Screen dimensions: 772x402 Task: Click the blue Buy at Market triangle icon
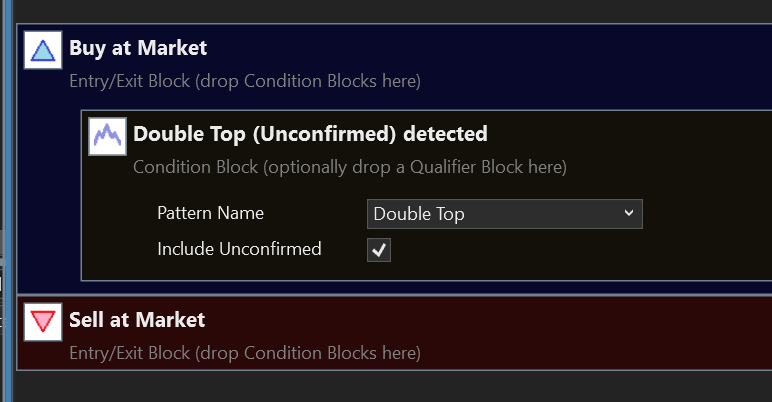click(42, 50)
